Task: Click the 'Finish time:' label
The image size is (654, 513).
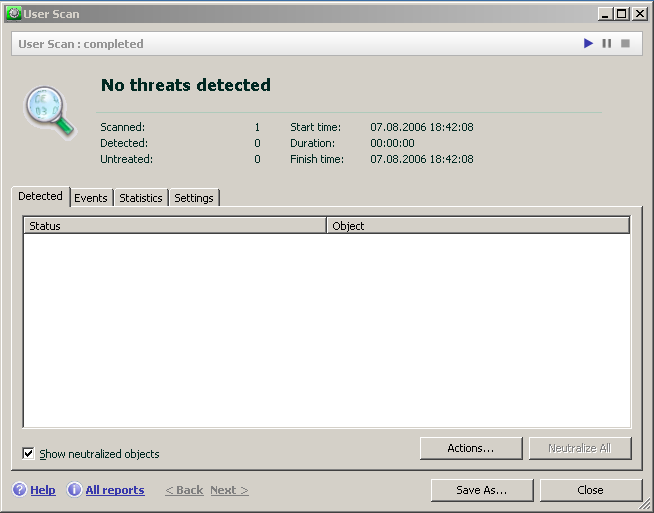Action: click(x=317, y=159)
